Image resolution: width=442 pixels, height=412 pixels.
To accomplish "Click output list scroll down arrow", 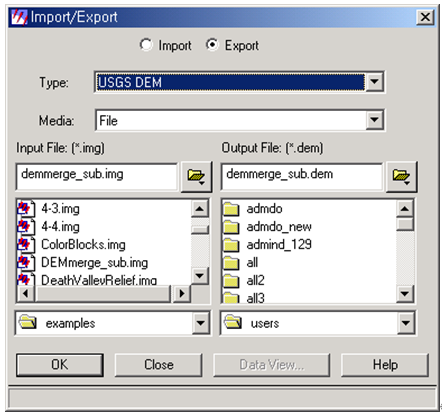I will pos(405,294).
